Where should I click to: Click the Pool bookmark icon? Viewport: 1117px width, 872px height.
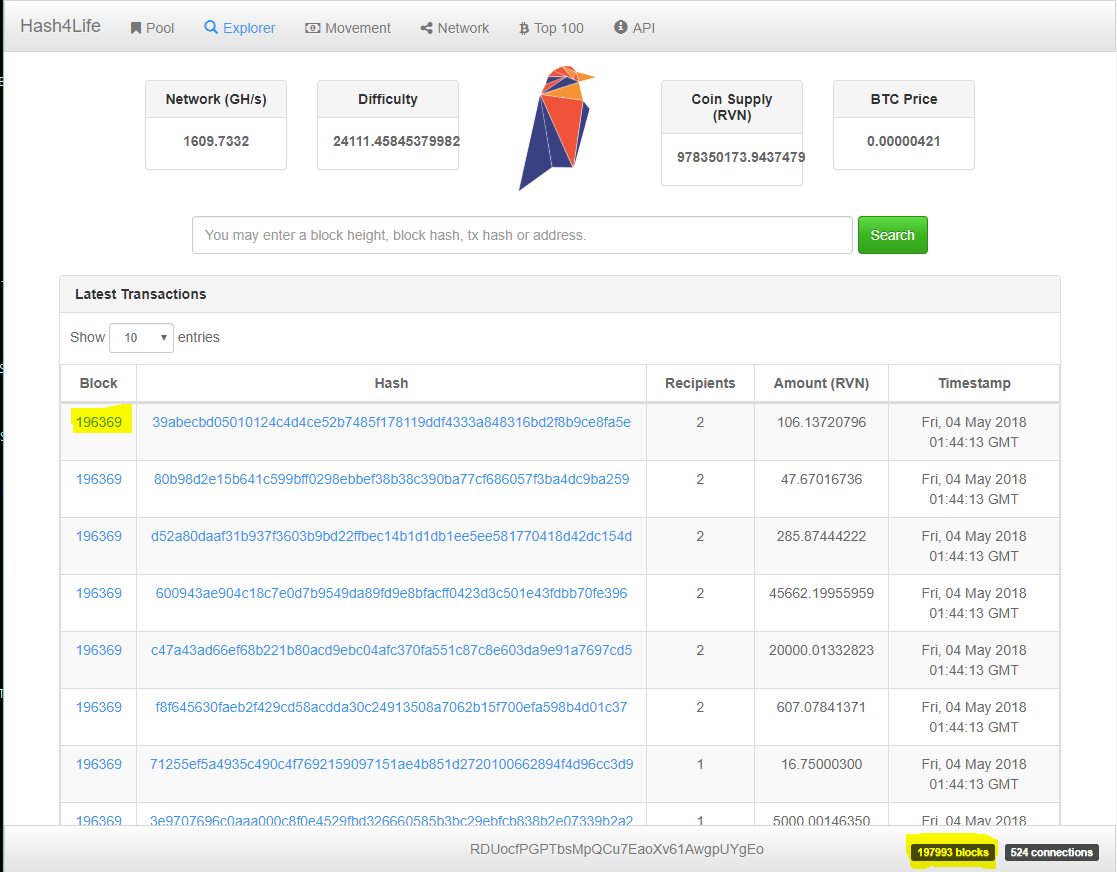click(x=135, y=28)
